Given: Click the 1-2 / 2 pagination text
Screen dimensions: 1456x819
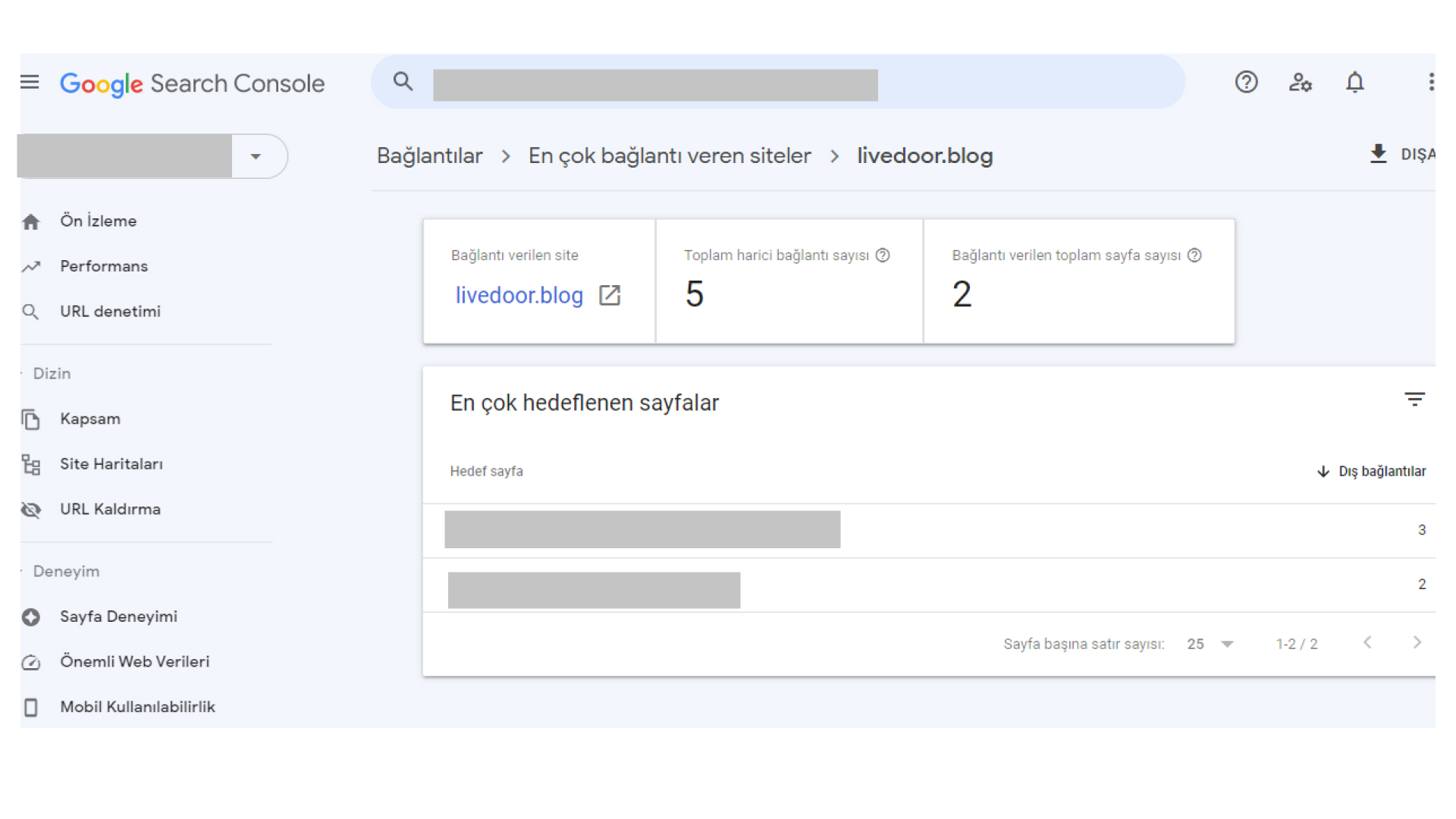Looking at the screenshot, I should [x=1297, y=644].
